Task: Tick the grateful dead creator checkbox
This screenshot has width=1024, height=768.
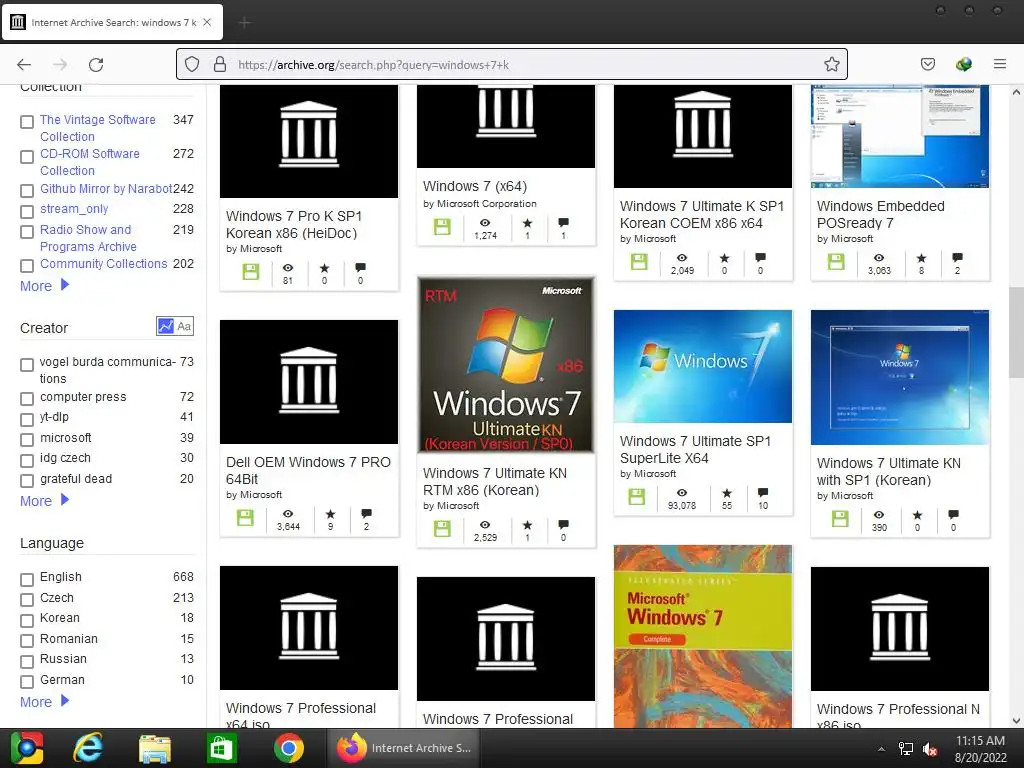Action: point(27,481)
